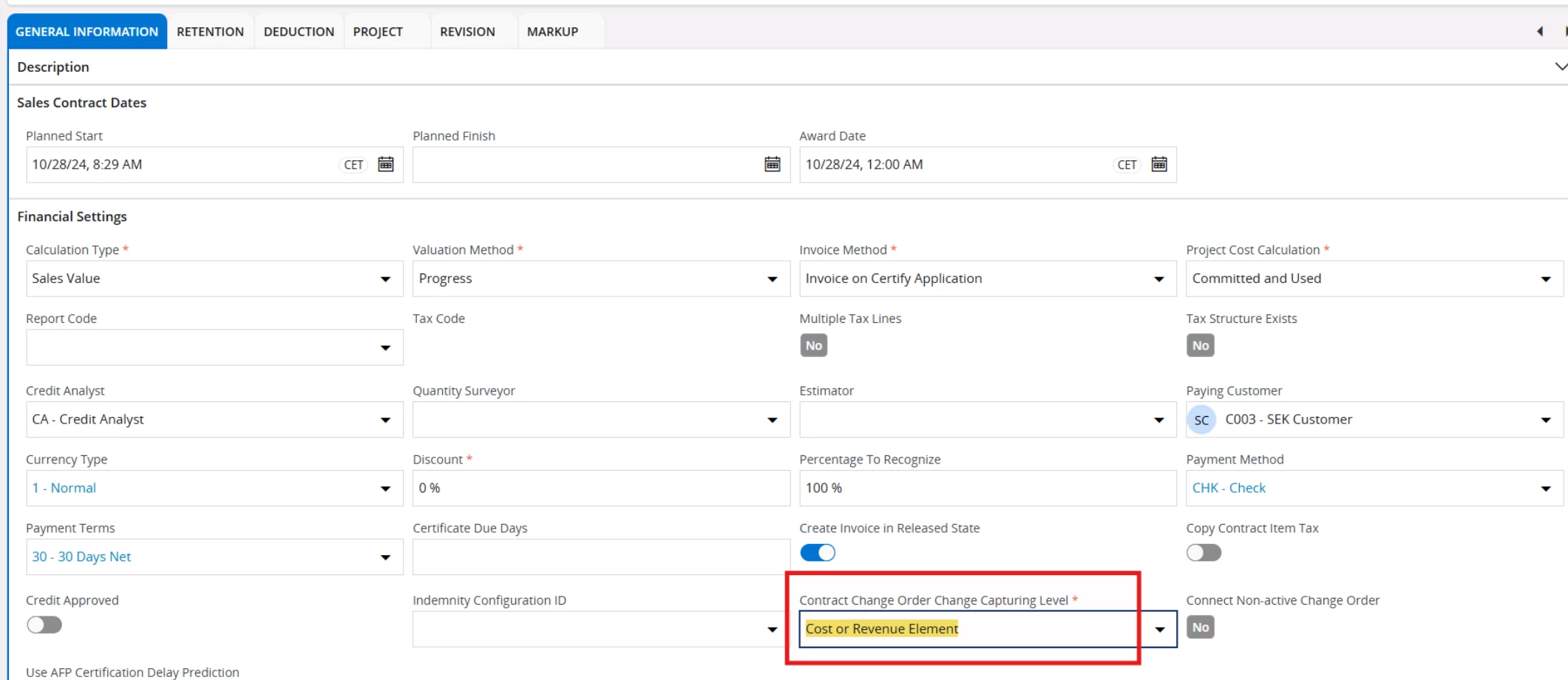This screenshot has height=680, width=1568.
Task: Click the Award Date CET timezone badge
Action: (x=1127, y=165)
